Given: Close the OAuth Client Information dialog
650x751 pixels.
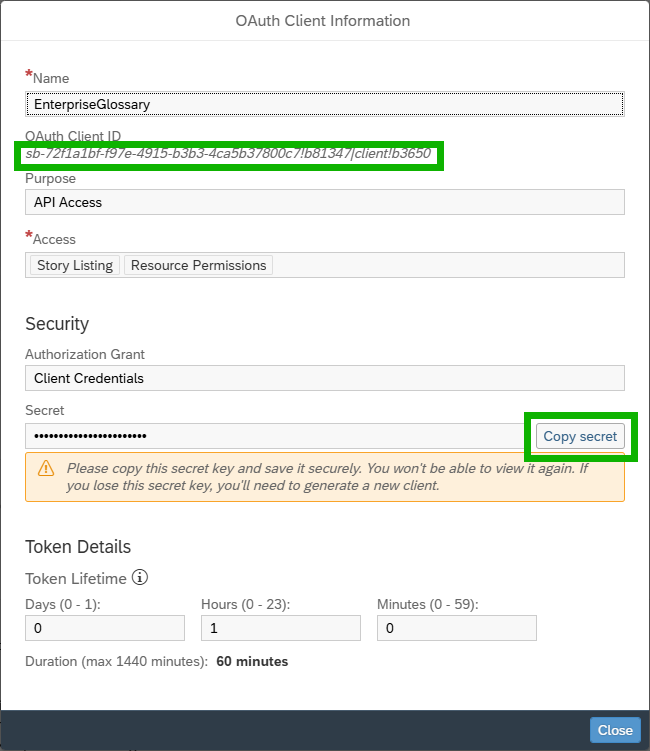Looking at the screenshot, I should click(x=615, y=730).
